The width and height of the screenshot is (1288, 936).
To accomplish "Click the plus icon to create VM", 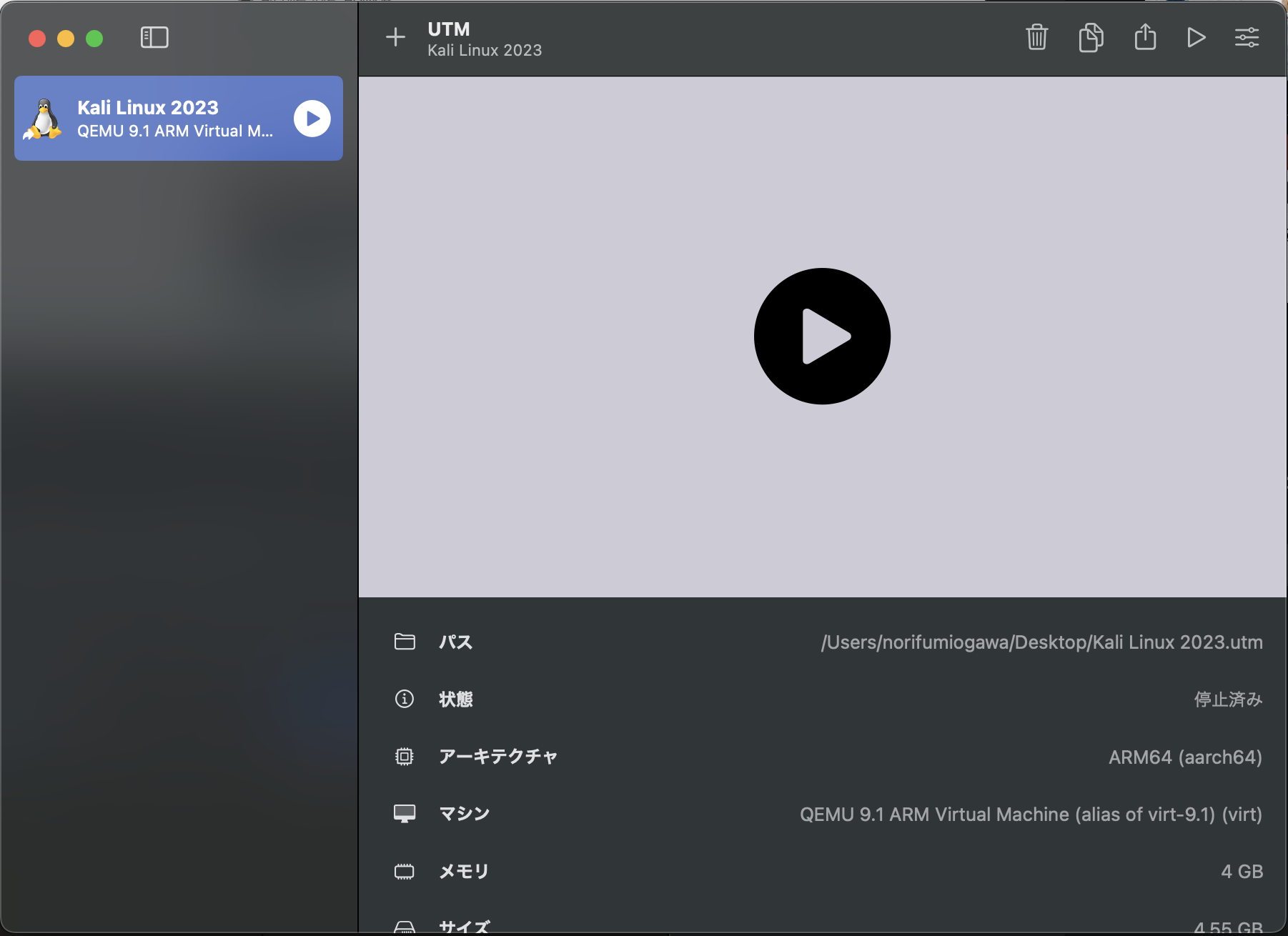I will (395, 37).
